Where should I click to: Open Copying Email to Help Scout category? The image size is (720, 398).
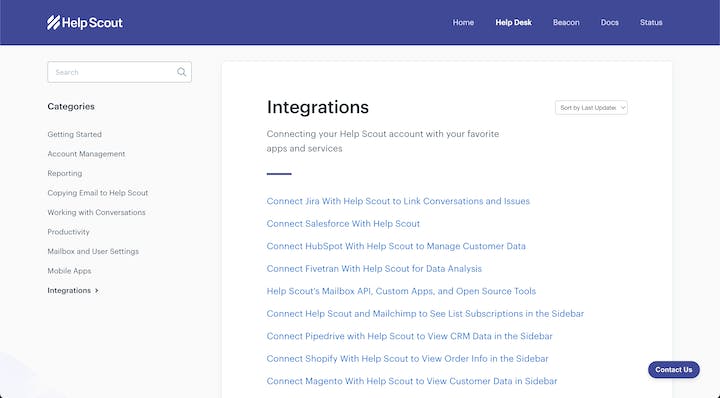(98, 193)
